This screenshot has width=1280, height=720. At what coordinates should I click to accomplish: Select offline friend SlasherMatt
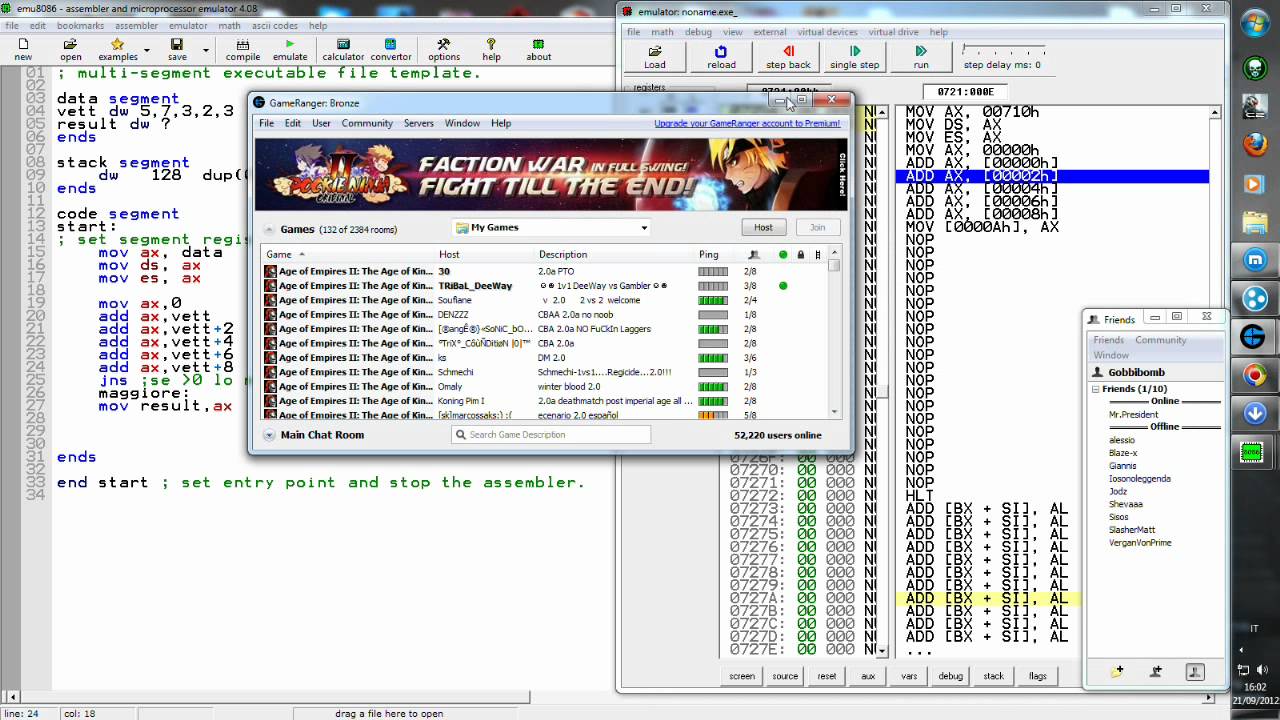coord(1132,530)
